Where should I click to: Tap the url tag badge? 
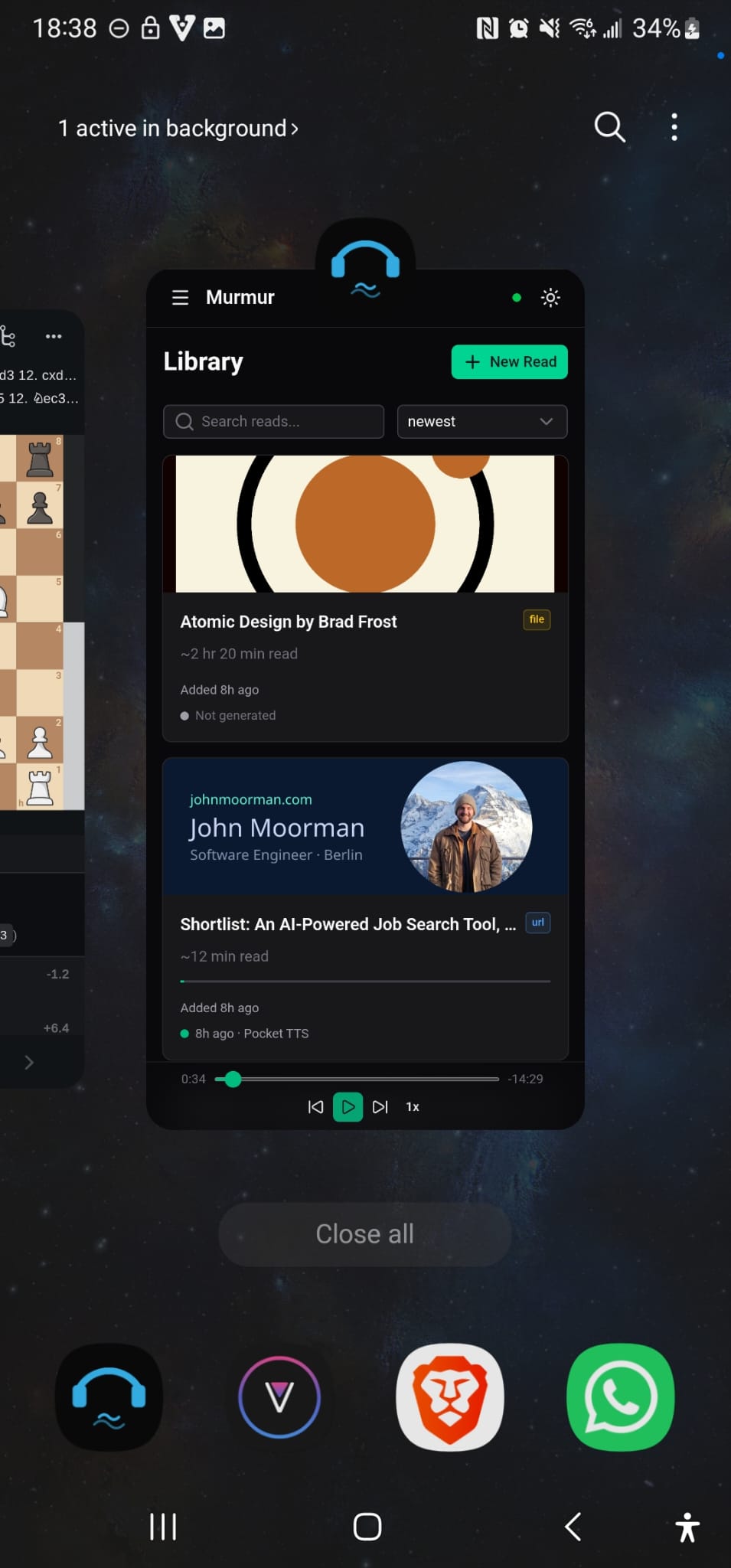[538, 923]
